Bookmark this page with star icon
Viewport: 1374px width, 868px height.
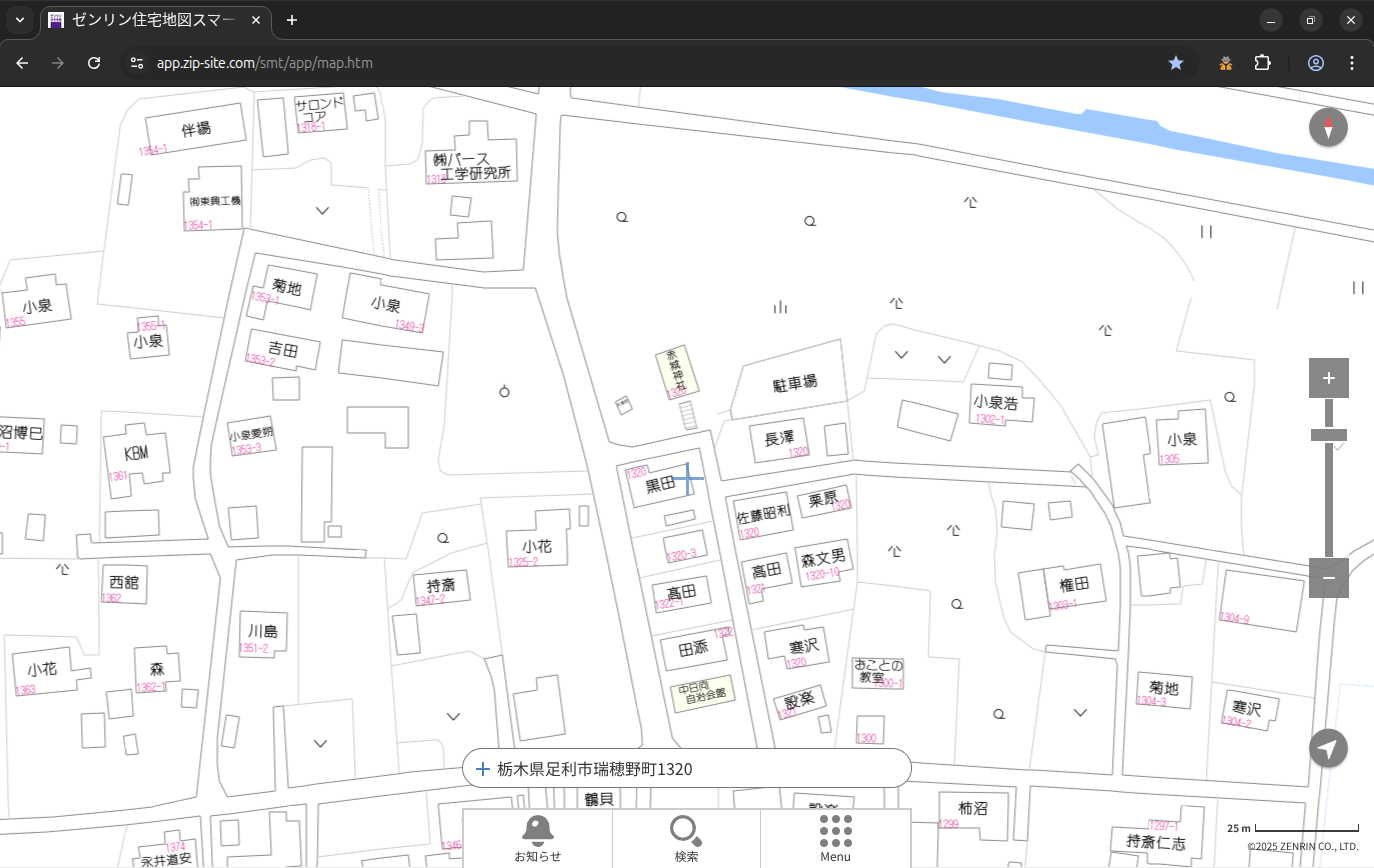pos(1176,63)
